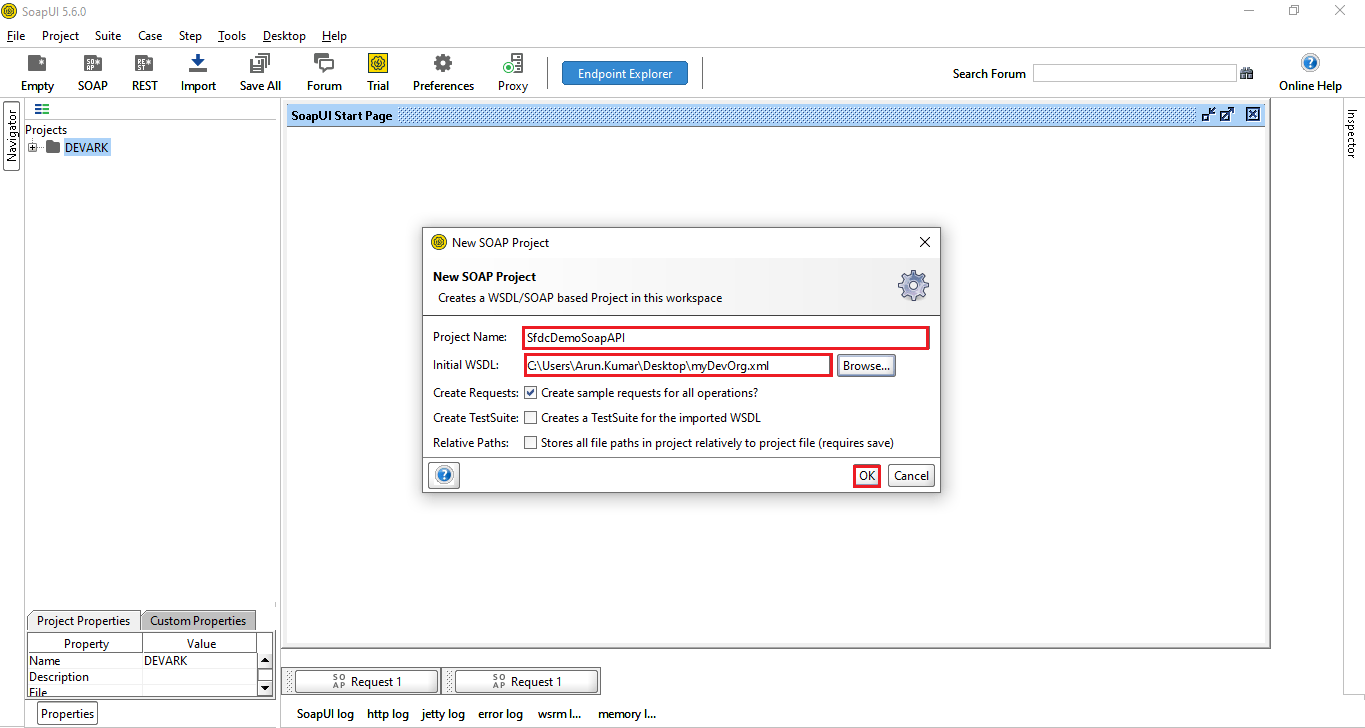Open the Tools menu
Screen dimensions: 1365x728
tap(232, 36)
